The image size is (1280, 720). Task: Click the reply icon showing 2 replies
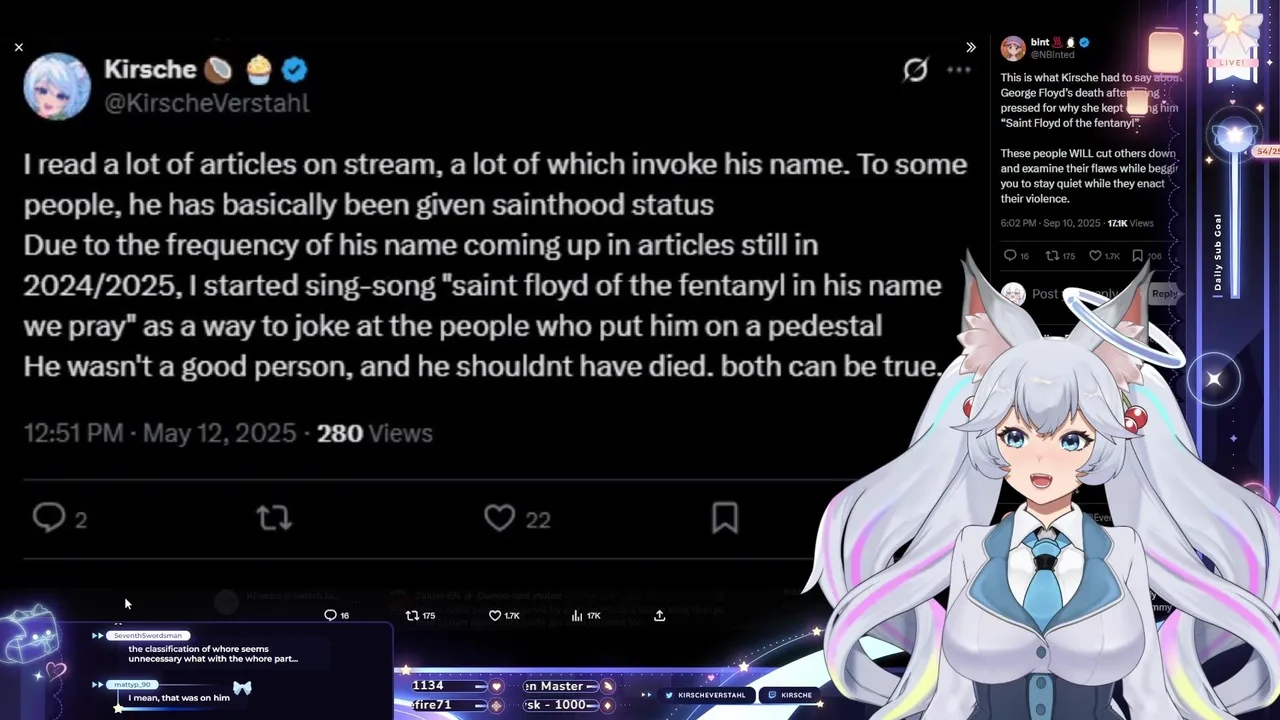[49, 517]
